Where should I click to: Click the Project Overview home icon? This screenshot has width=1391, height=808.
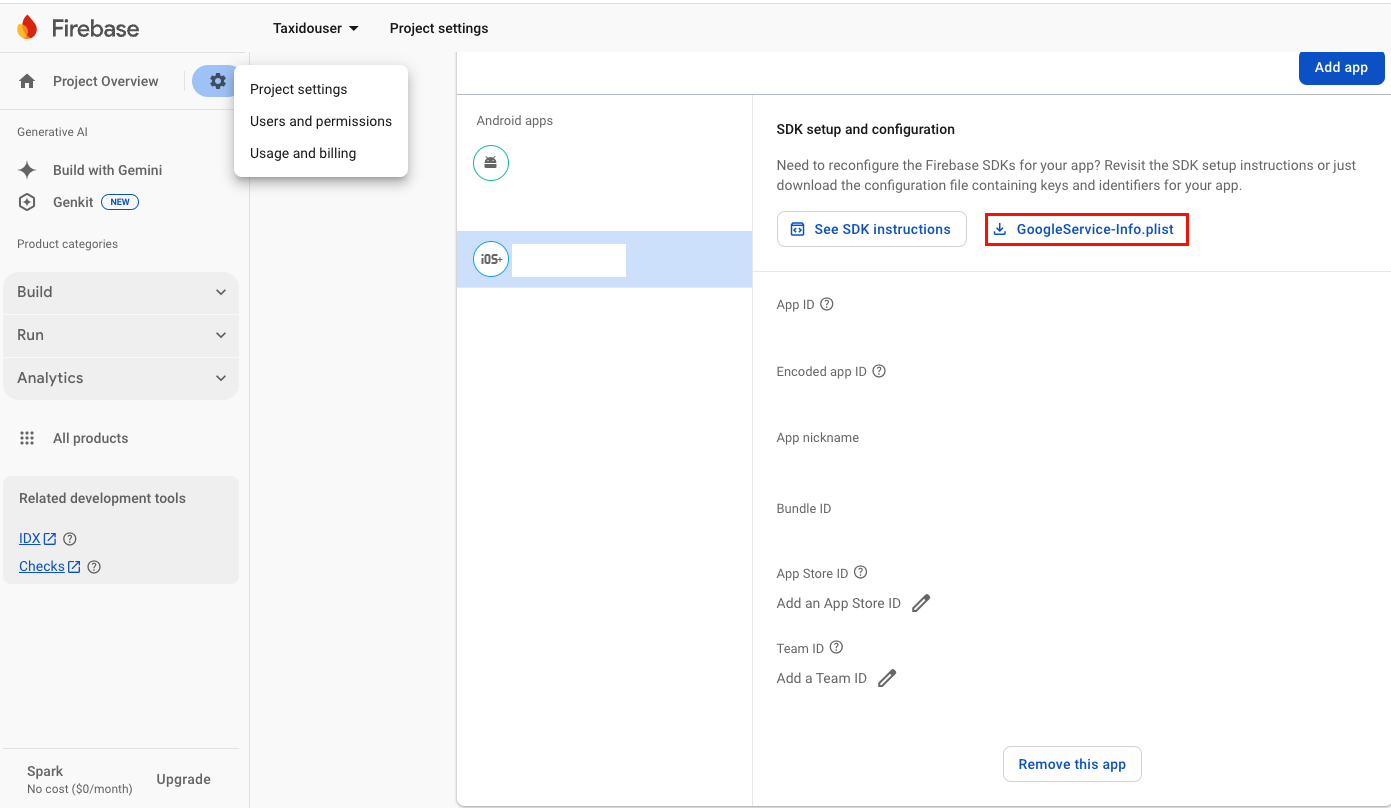click(x=28, y=81)
